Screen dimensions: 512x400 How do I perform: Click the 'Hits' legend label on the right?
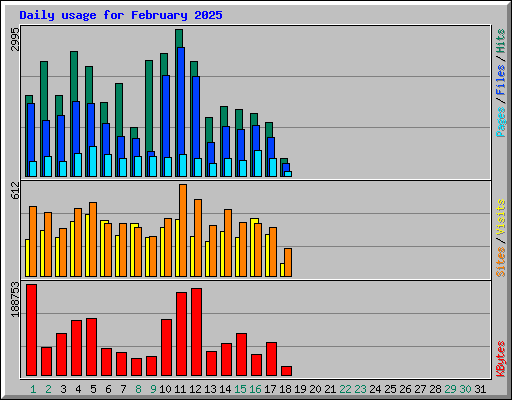(500, 41)
